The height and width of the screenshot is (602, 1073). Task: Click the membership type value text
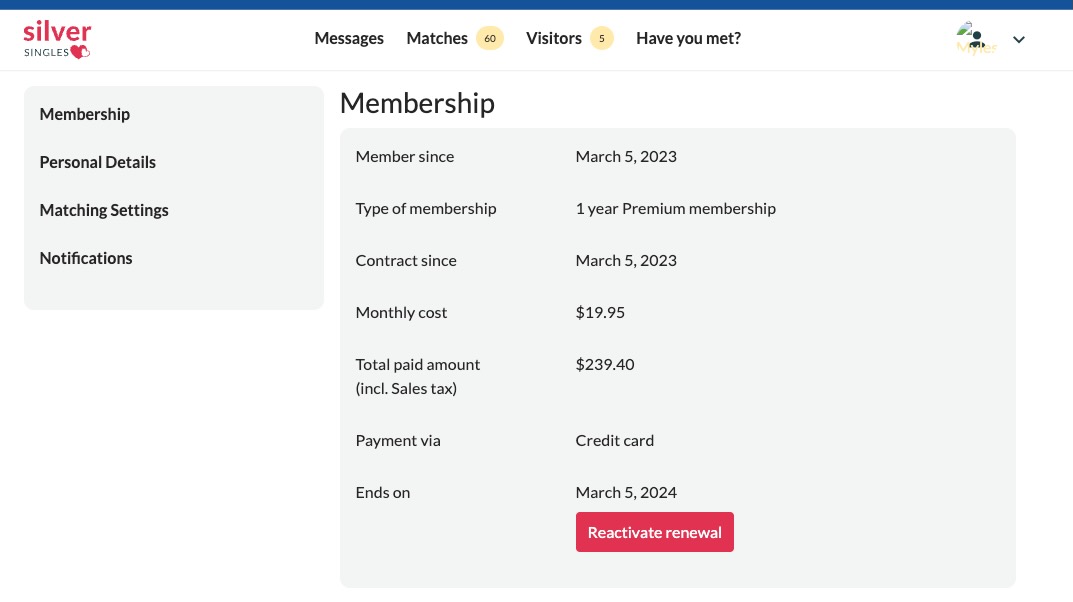pos(675,208)
